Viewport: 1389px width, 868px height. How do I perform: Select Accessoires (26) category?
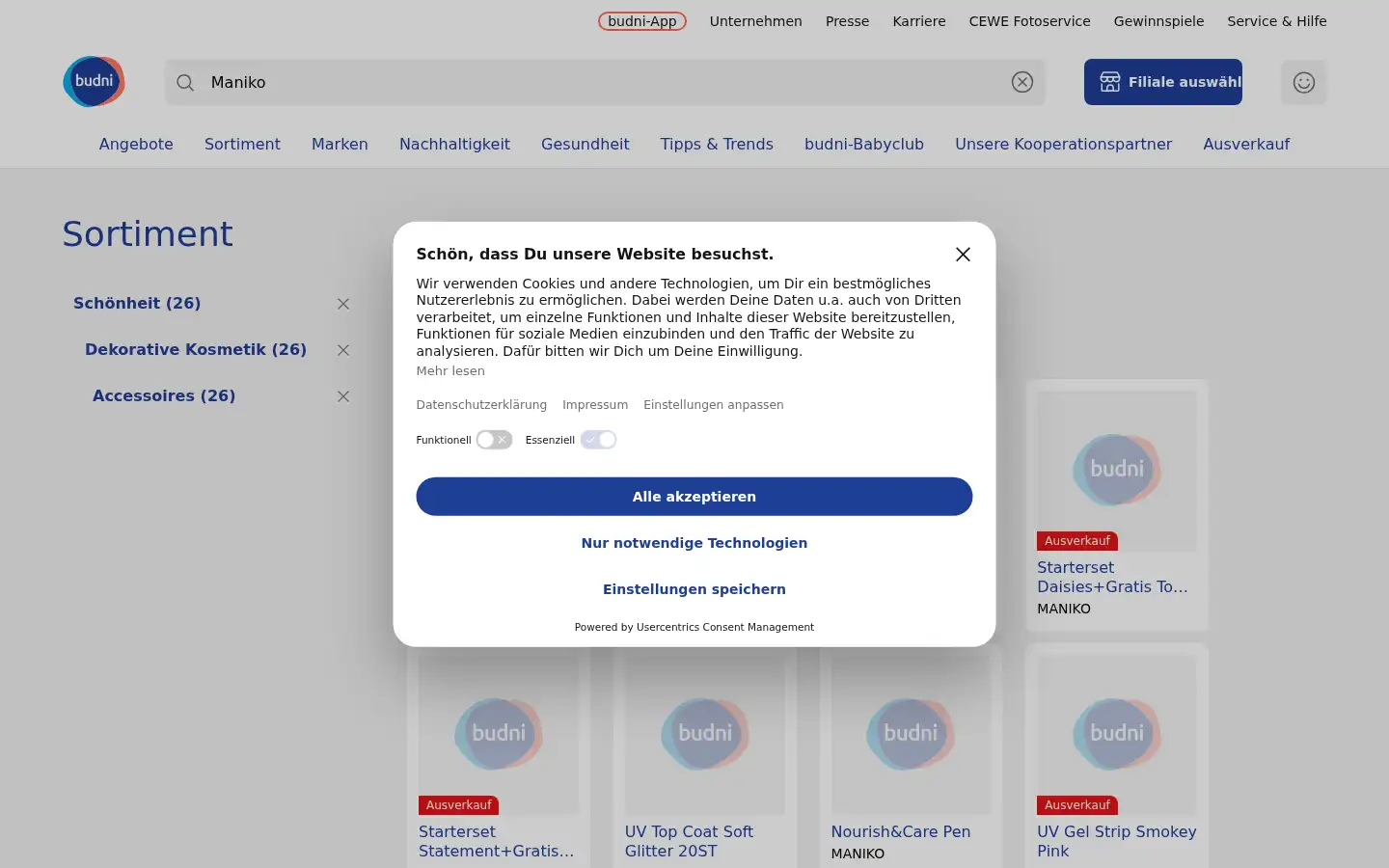[x=164, y=395]
